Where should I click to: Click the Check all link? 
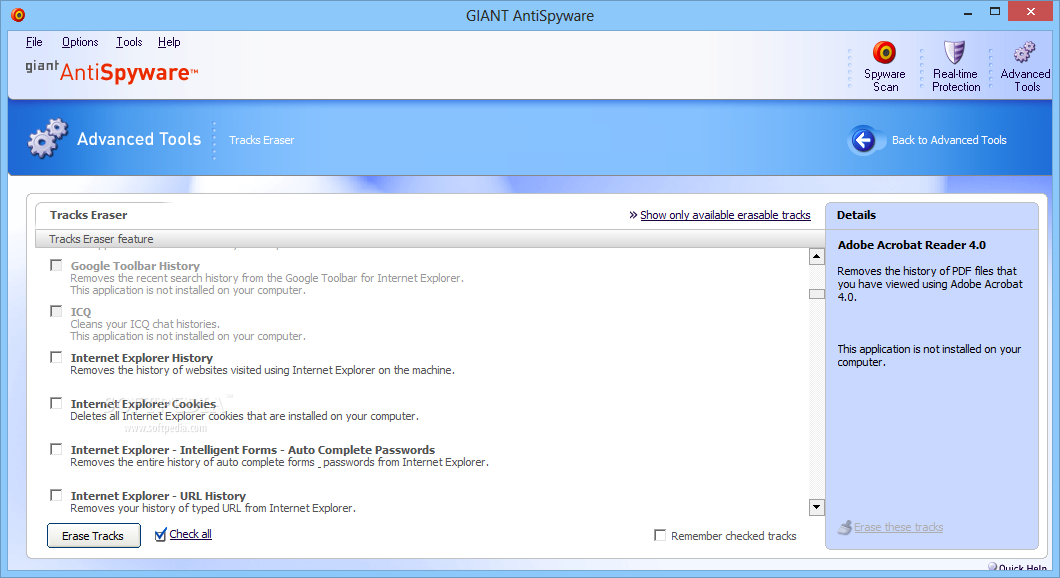click(x=191, y=534)
